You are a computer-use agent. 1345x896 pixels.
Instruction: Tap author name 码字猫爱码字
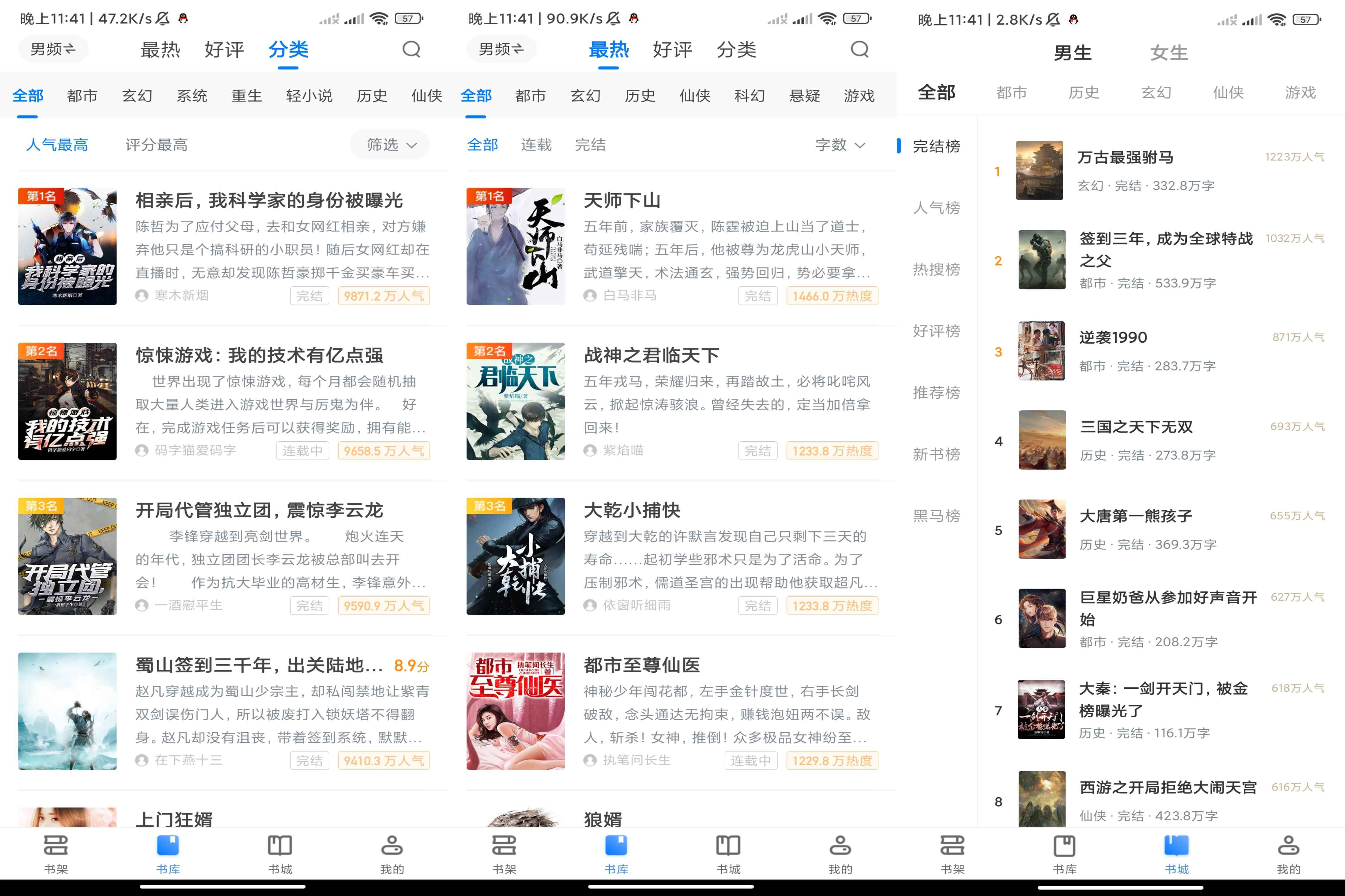pyautogui.click(x=195, y=450)
